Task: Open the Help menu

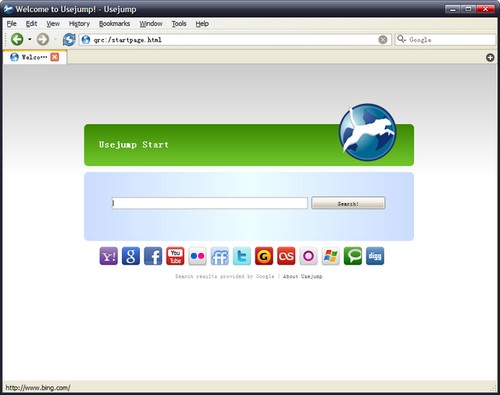Action: coord(202,24)
